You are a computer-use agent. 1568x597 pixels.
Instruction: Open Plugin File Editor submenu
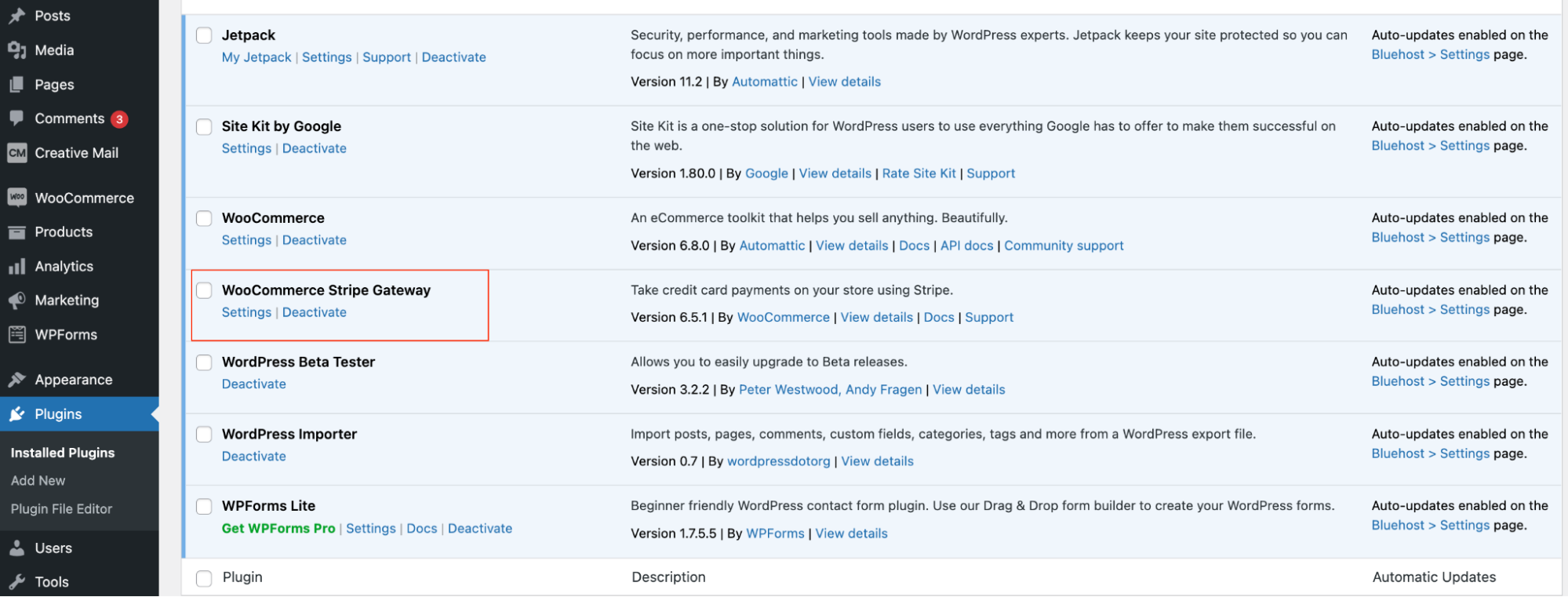click(61, 509)
